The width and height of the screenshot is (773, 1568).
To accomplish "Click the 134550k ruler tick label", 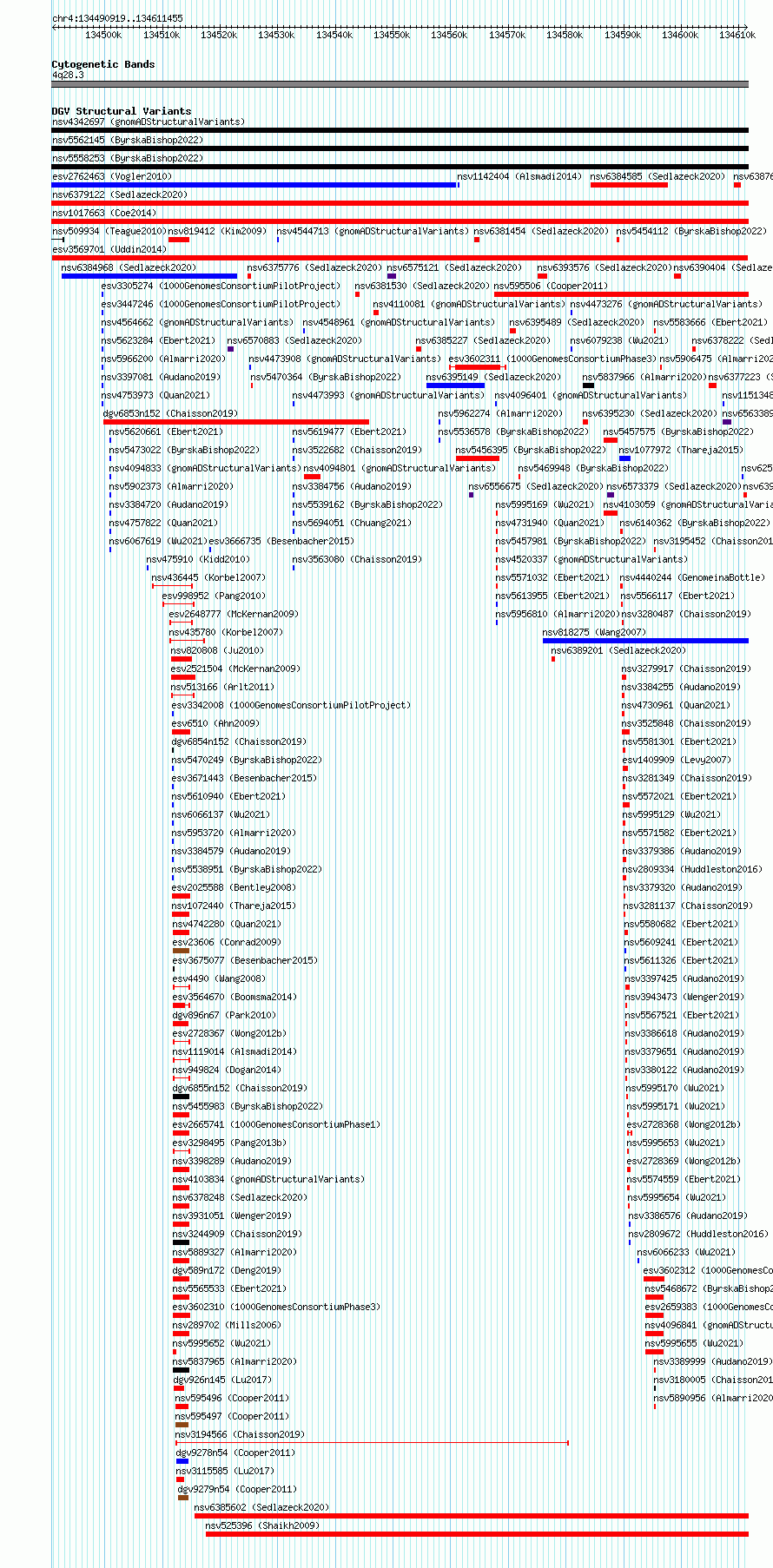I will coord(392,35).
